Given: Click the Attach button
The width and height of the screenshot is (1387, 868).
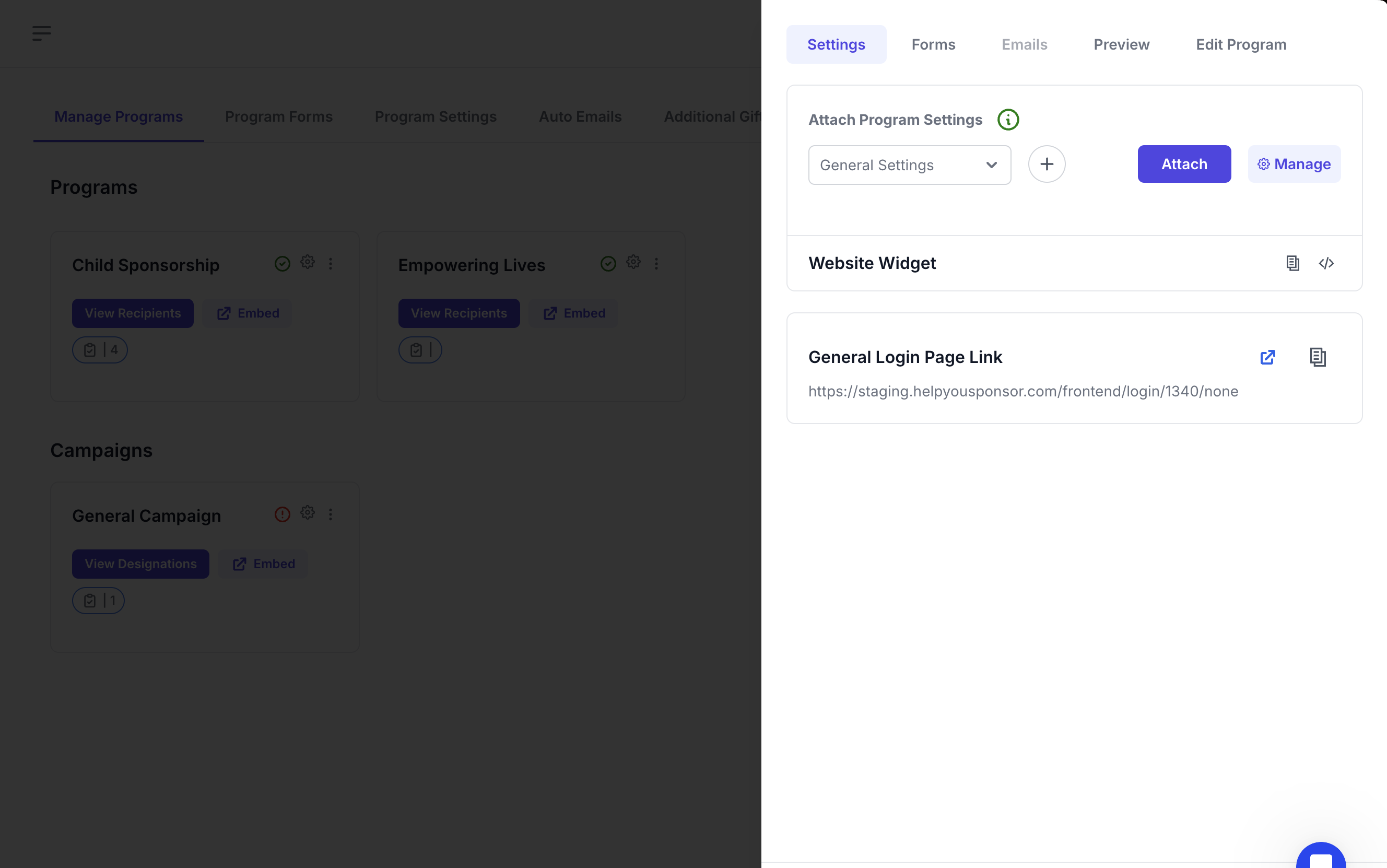Looking at the screenshot, I should 1184,164.
